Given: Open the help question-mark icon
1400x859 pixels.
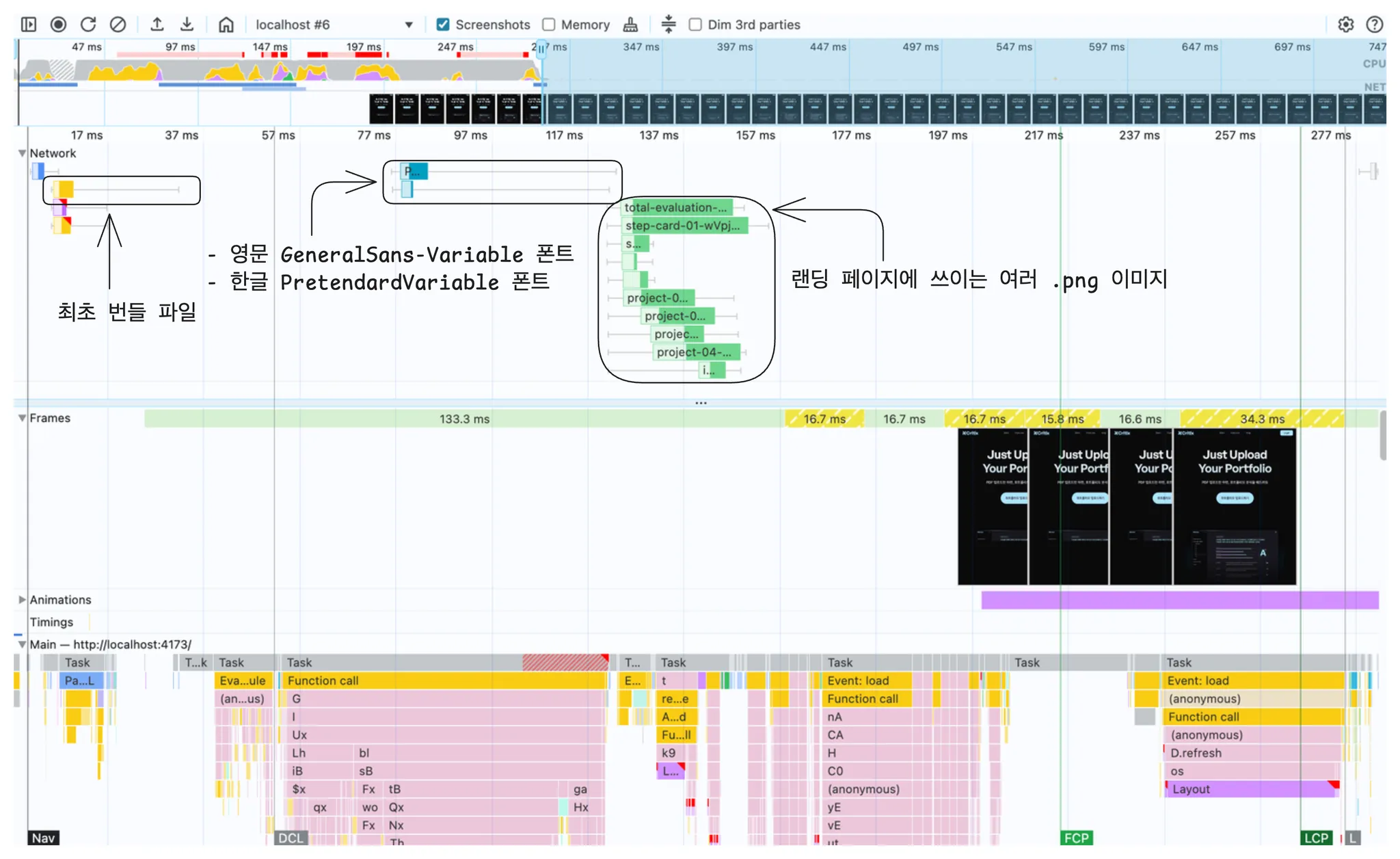Looking at the screenshot, I should [1375, 25].
